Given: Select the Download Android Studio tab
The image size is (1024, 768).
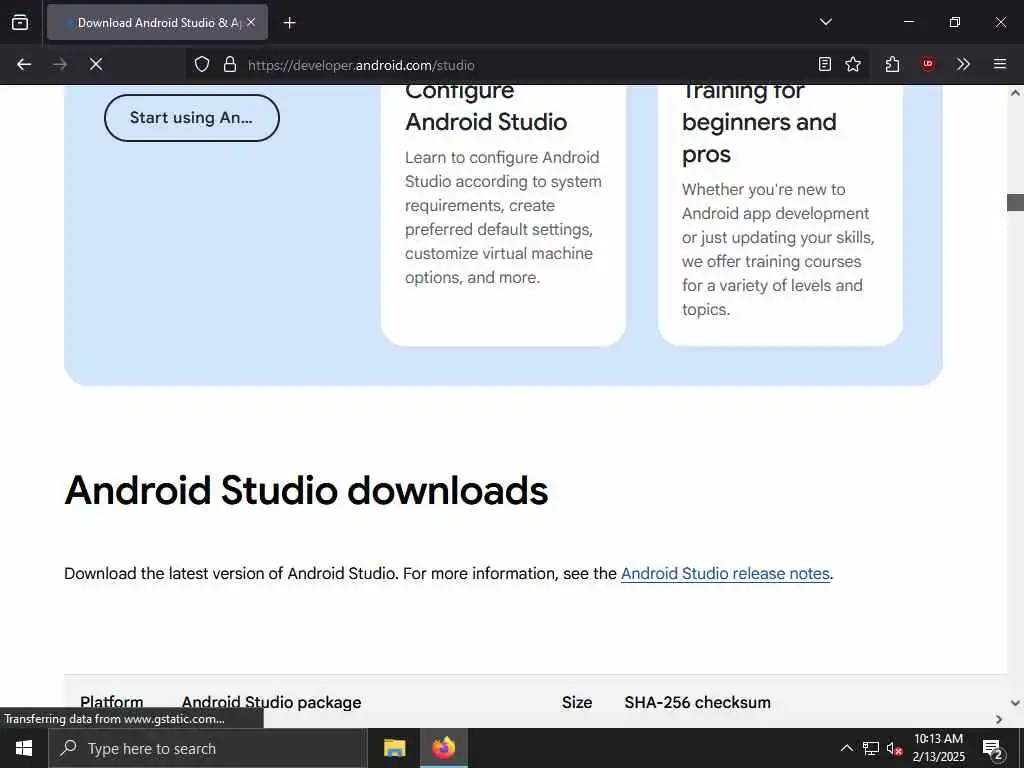Looking at the screenshot, I should pos(157,22).
